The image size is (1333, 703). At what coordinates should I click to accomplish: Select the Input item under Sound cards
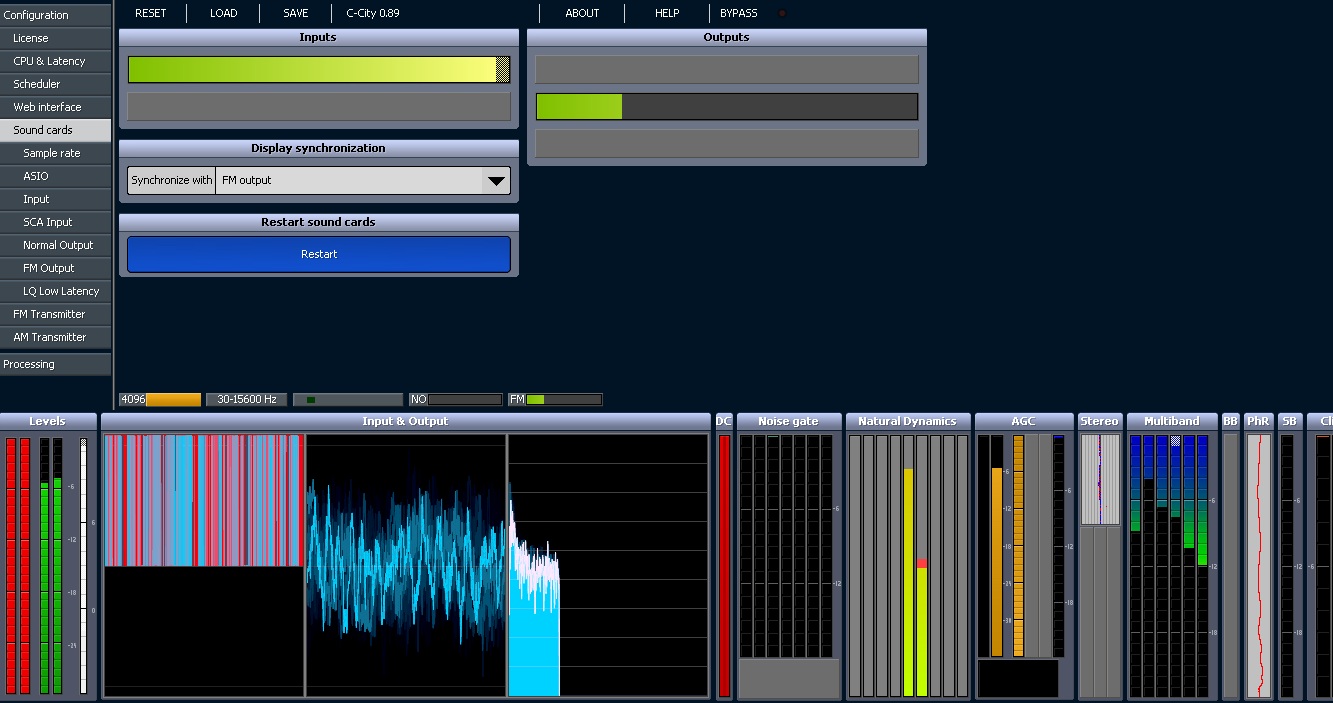[56, 199]
